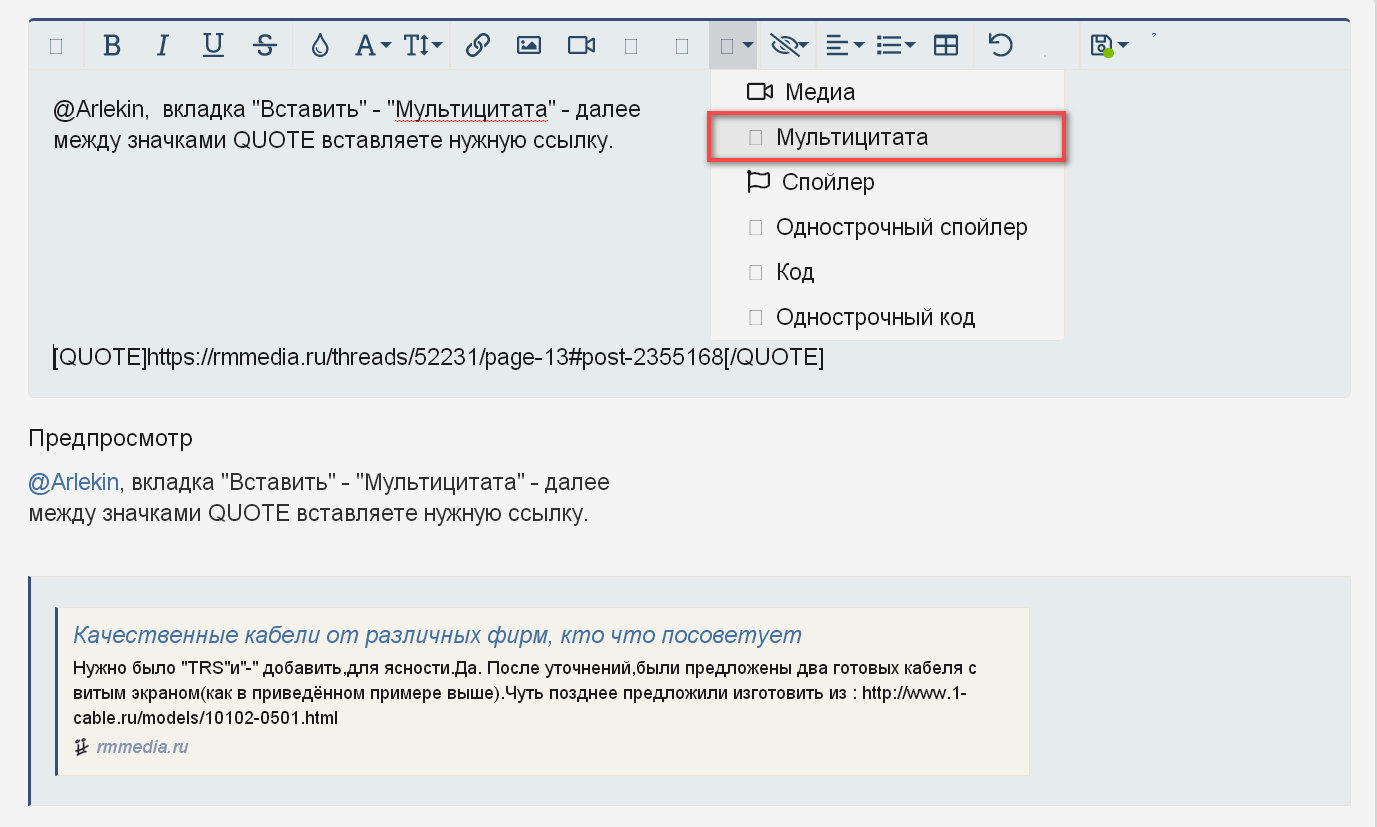Click the insert image icon

[529, 45]
